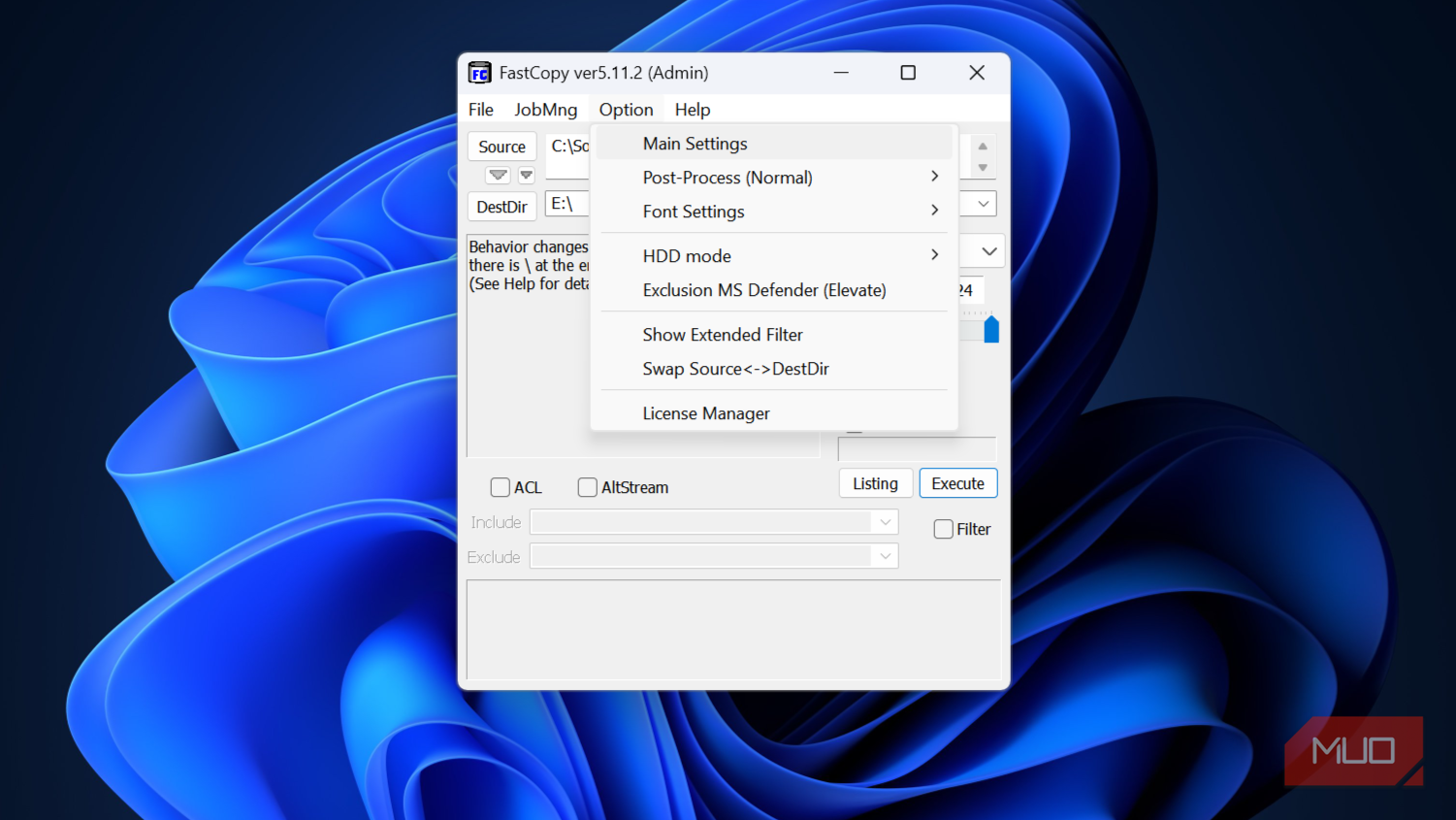Click the Source button
Viewport: 1456px width, 820px height.
[502, 147]
